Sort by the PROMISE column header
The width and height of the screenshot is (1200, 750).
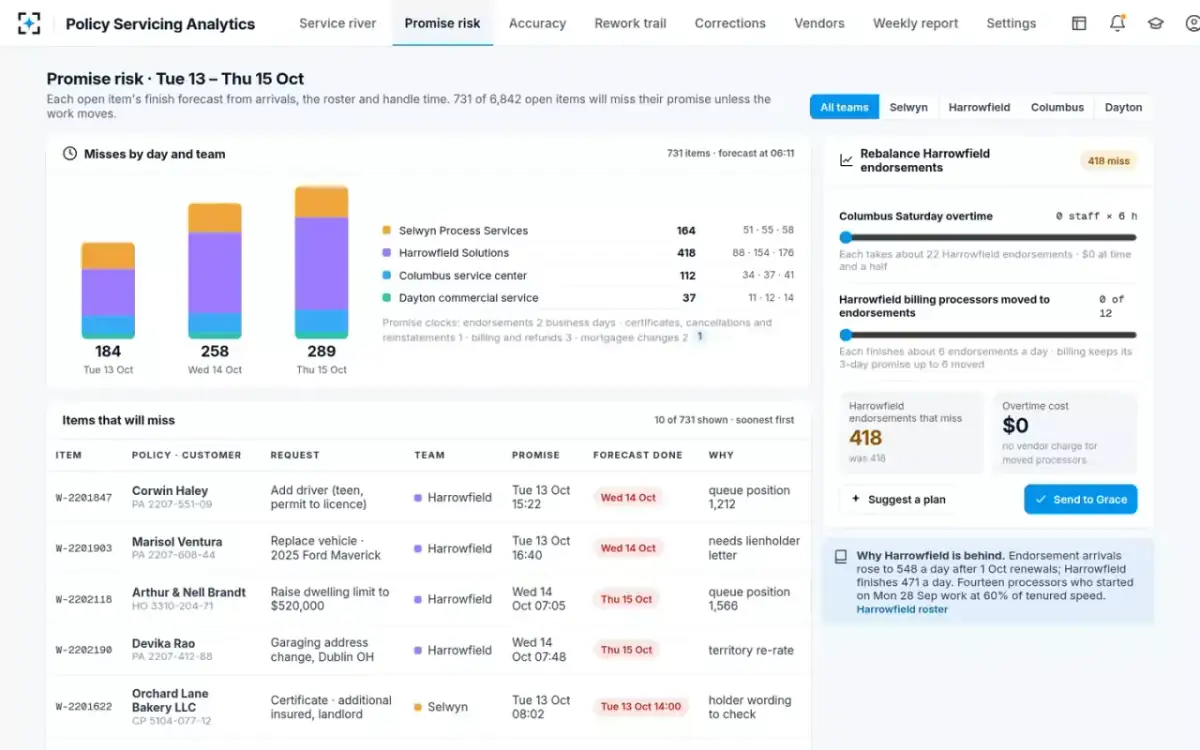[x=536, y=455]
